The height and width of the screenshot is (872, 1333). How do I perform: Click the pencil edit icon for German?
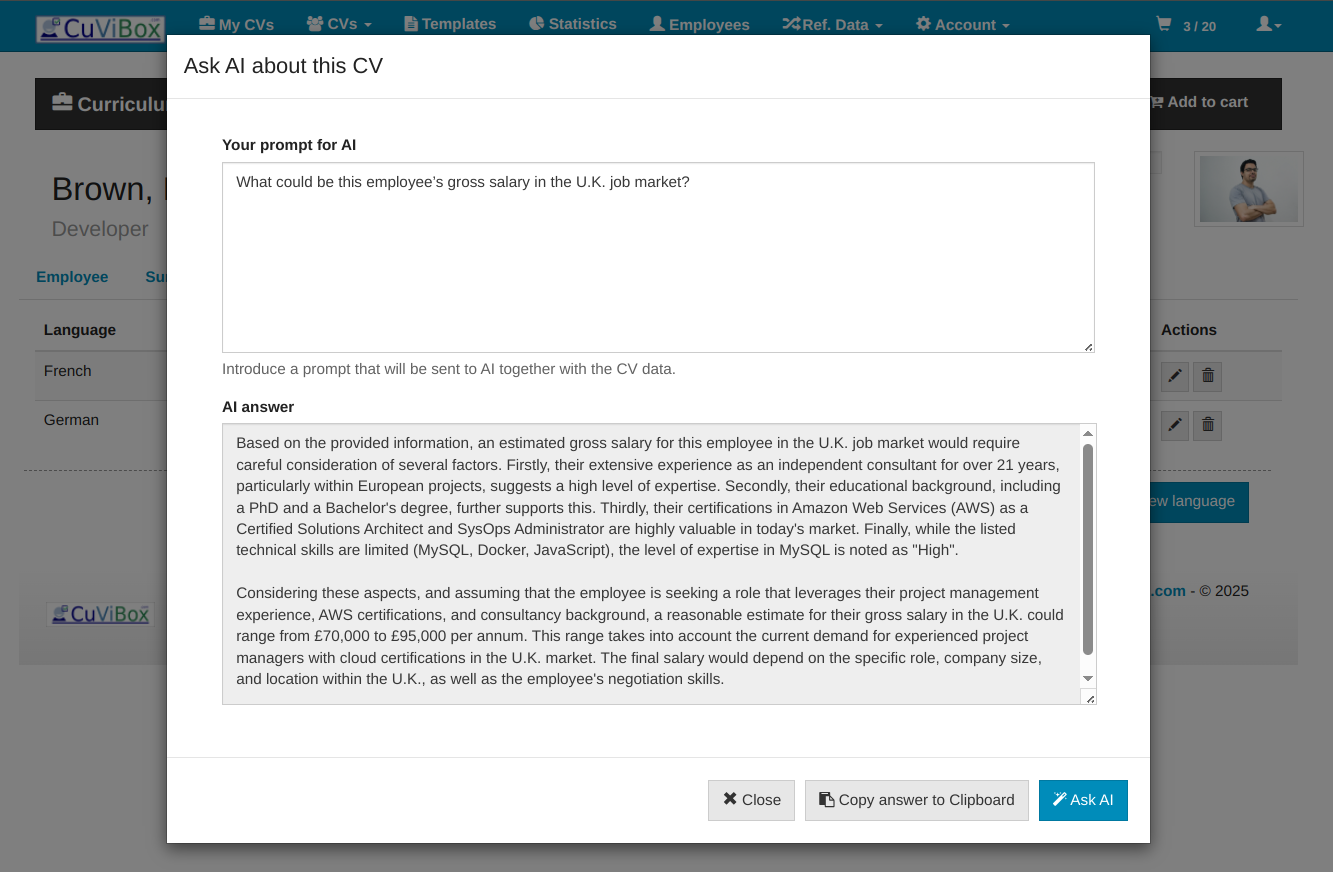pos(1175,426)
